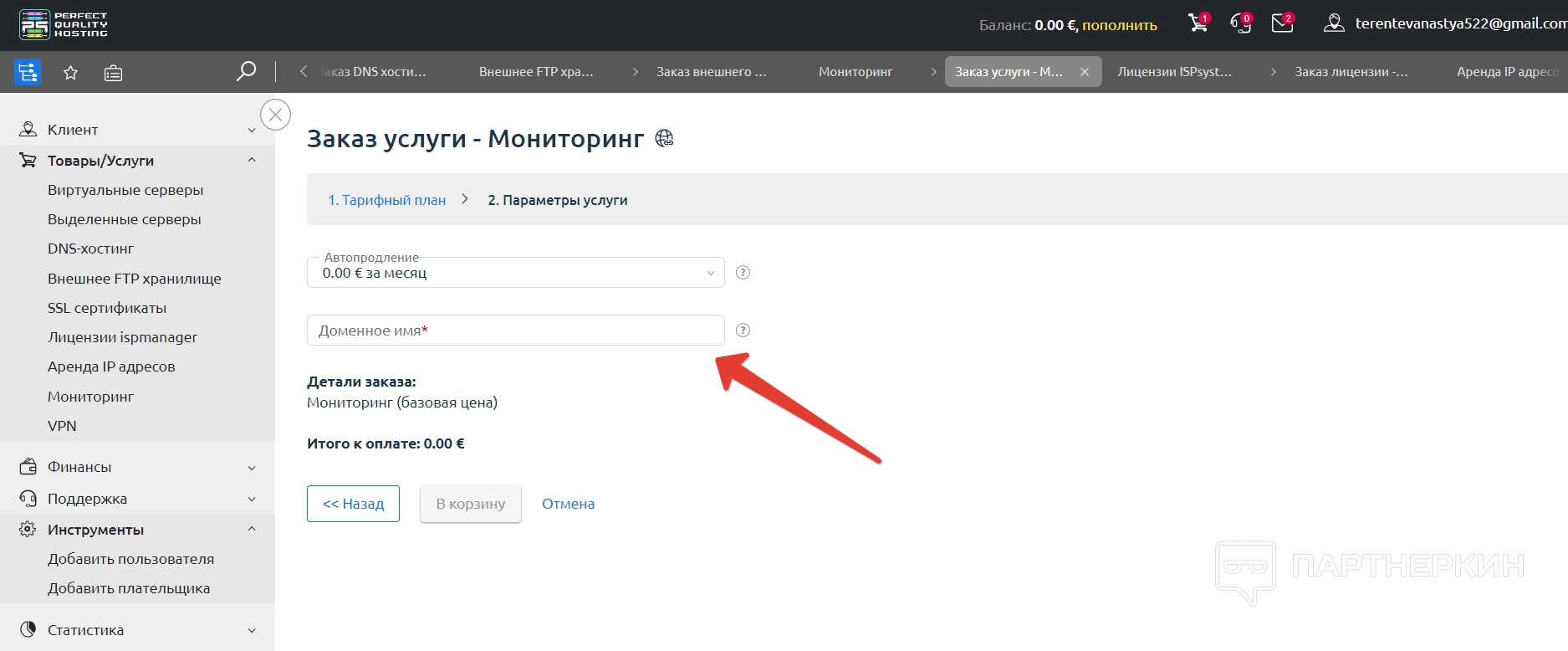Screen dimensions: 1568x651
Task: Expand the Финансы section
Action: pos(252,468)
